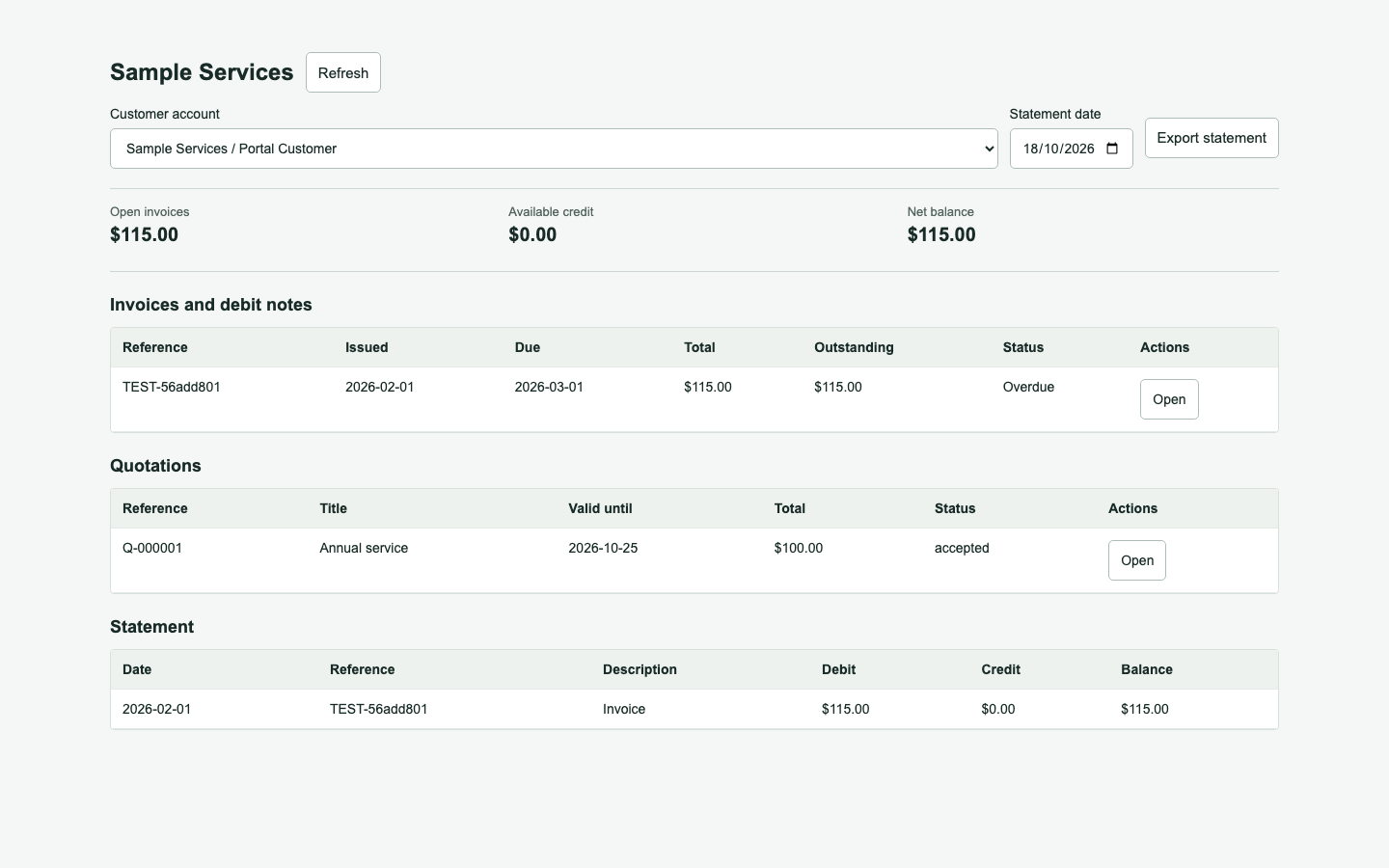The height and width of the screenshot is (868, 1389).
Task: Select the Statement date input field
Action: click(x=1071, y=149)
